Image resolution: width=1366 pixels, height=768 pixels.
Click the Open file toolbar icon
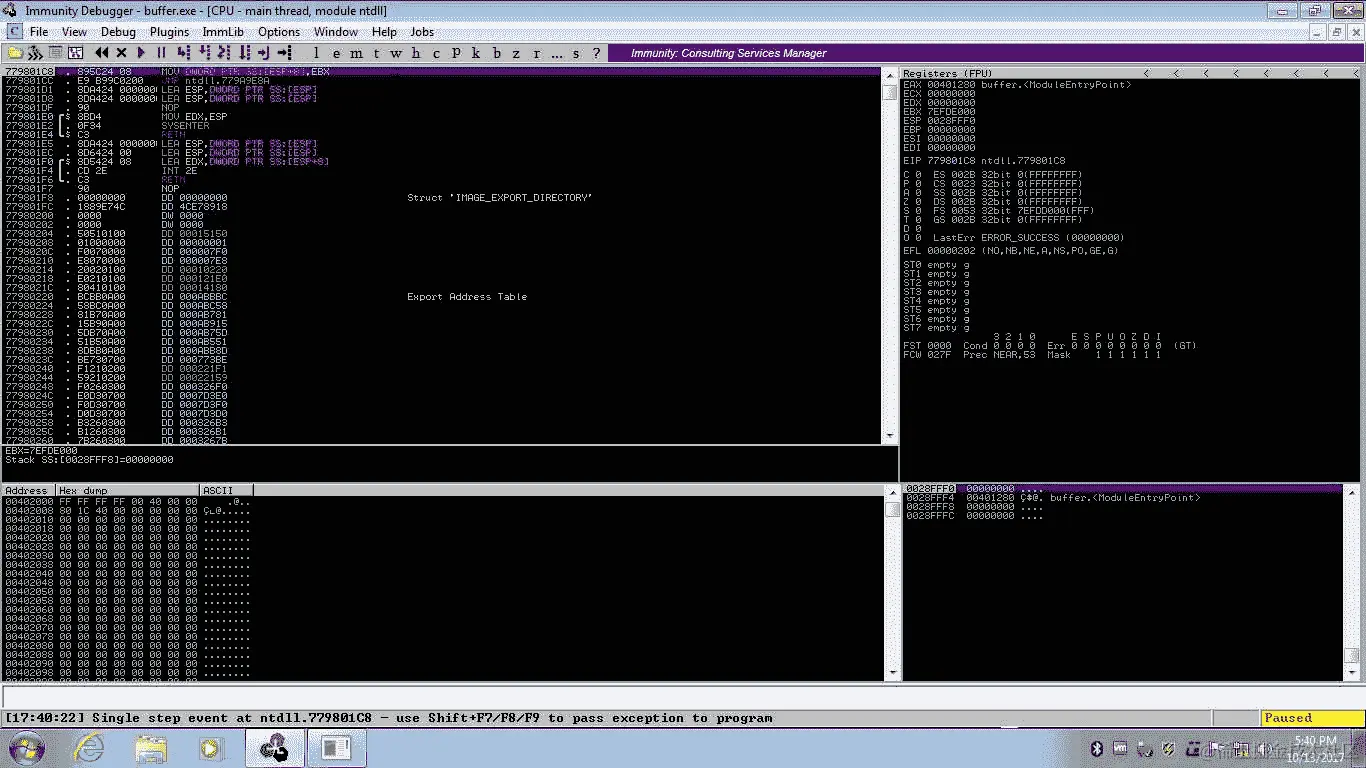15,52
